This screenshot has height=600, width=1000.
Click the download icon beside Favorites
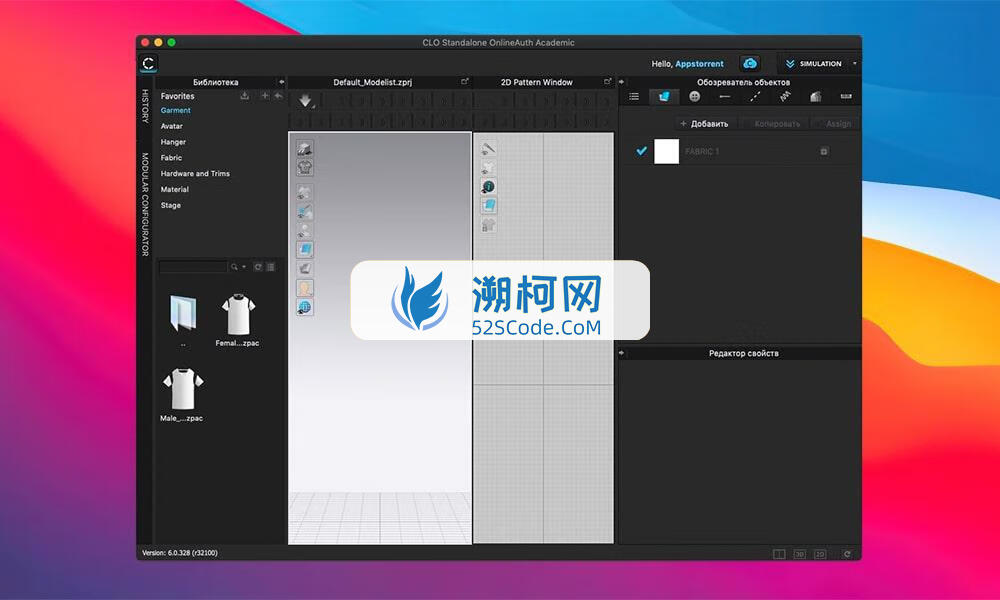click(x=244, y=96)
